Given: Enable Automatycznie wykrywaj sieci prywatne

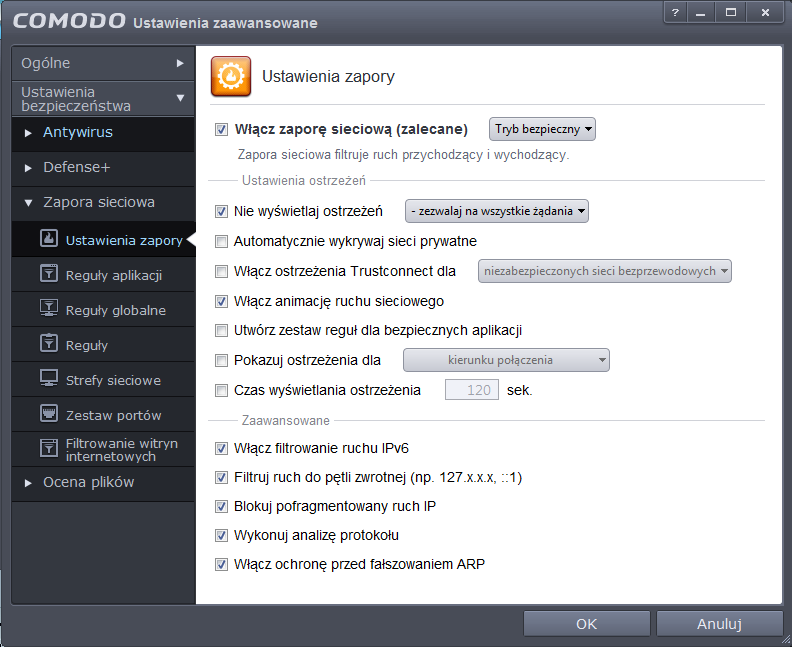Looking at the screenshot, I should coord(221,241).
